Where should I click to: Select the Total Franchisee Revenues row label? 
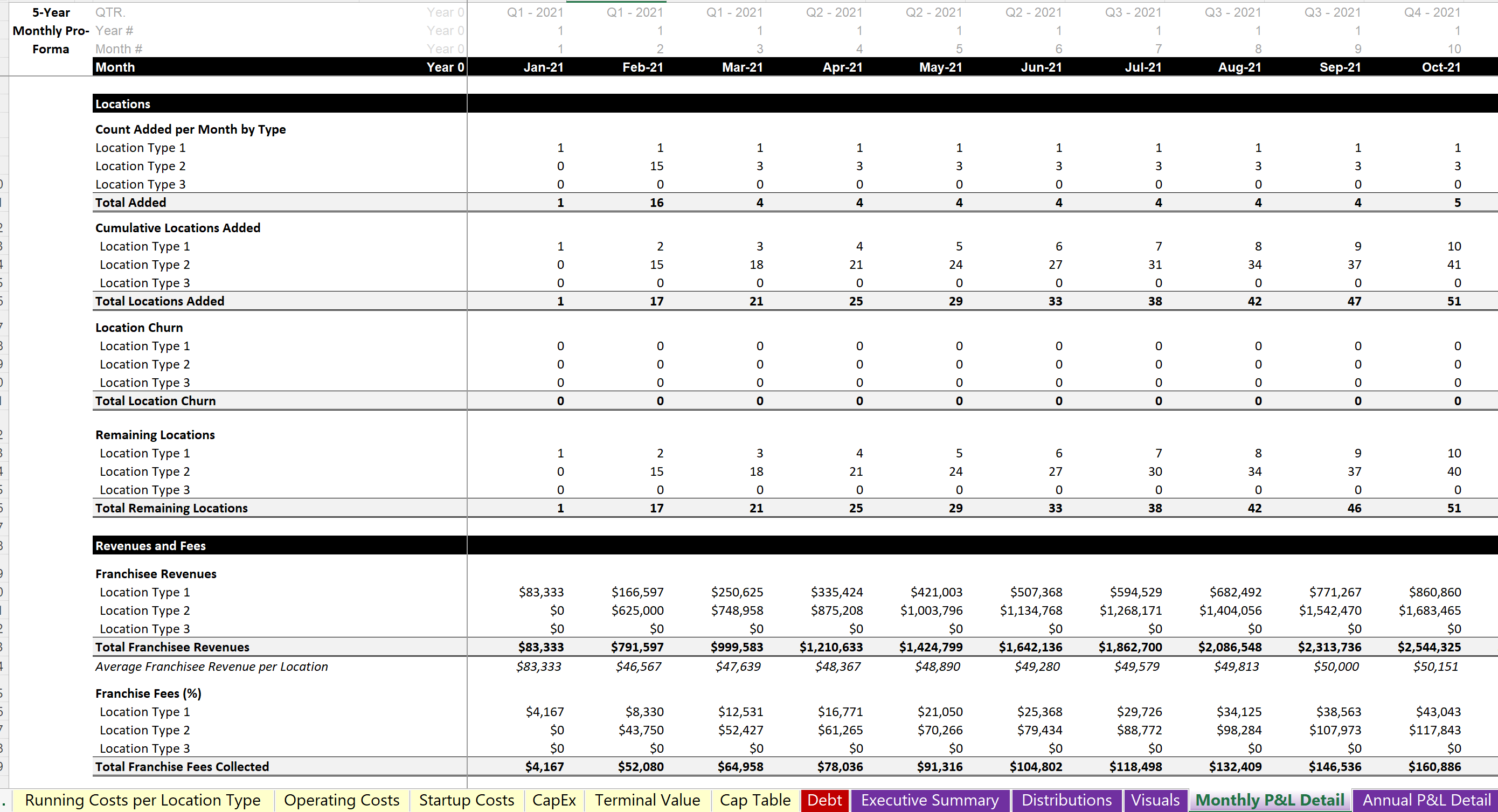click(172, 647)
